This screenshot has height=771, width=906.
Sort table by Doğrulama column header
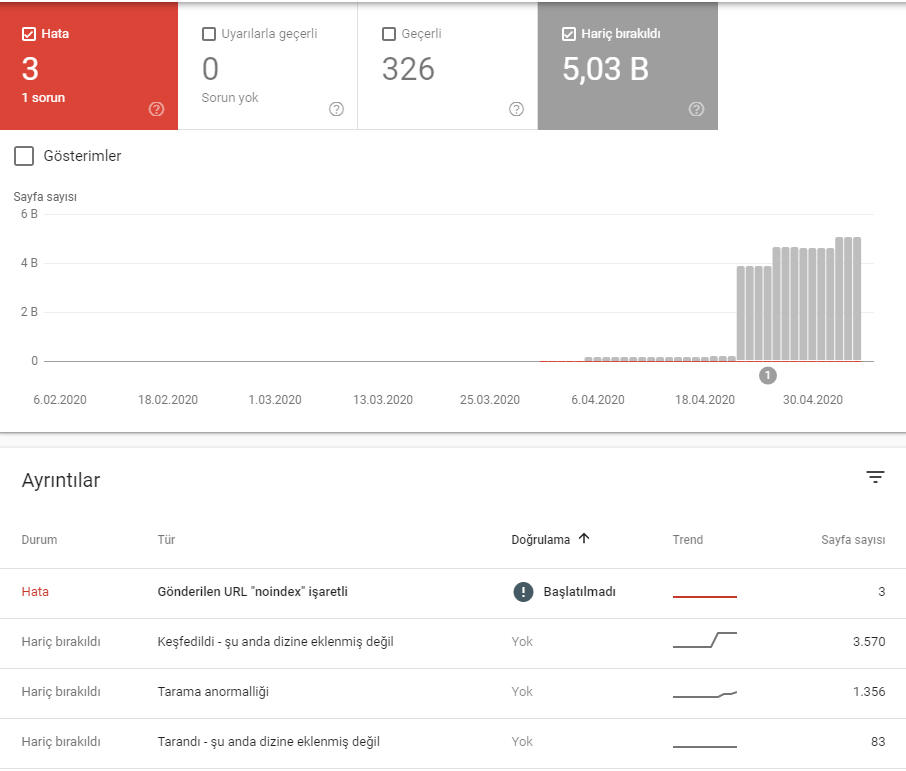tap(540, 540)
